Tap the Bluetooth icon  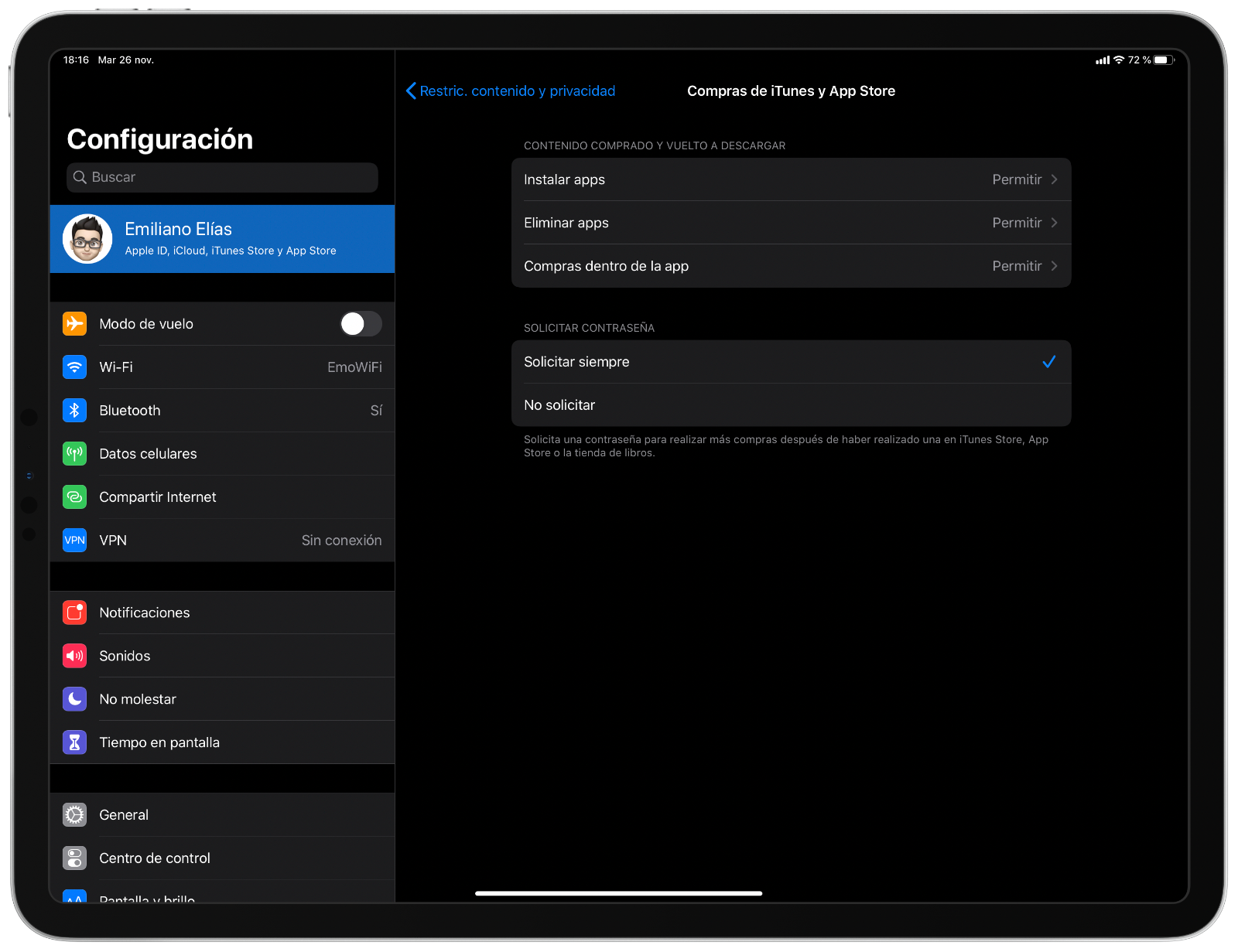(74, 410)
